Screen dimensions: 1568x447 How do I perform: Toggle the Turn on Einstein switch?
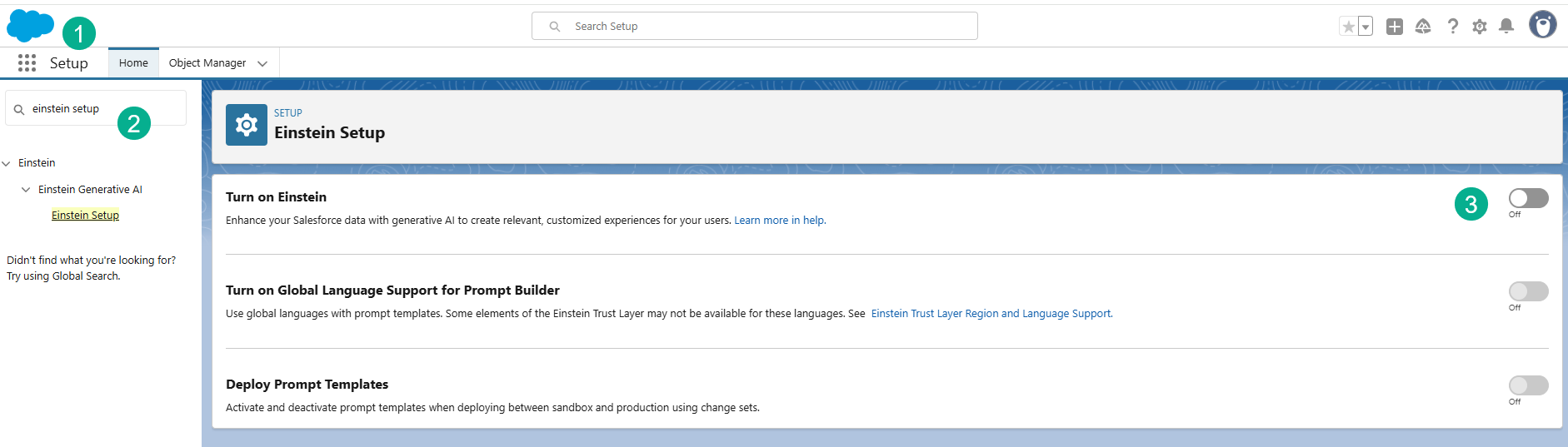pyautogui.click(x=1529, y=198)
